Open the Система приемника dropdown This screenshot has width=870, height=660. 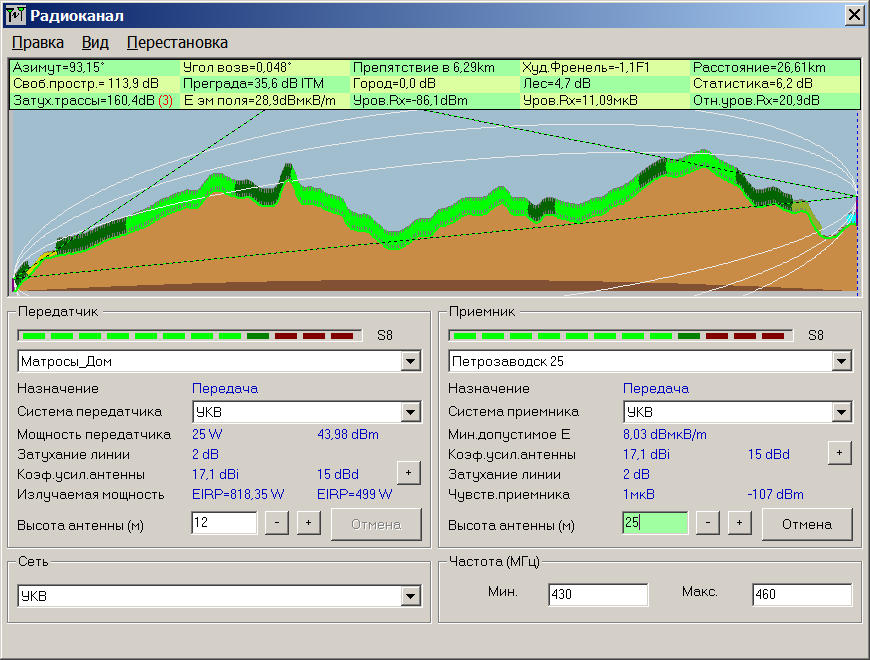click(842, 412)
